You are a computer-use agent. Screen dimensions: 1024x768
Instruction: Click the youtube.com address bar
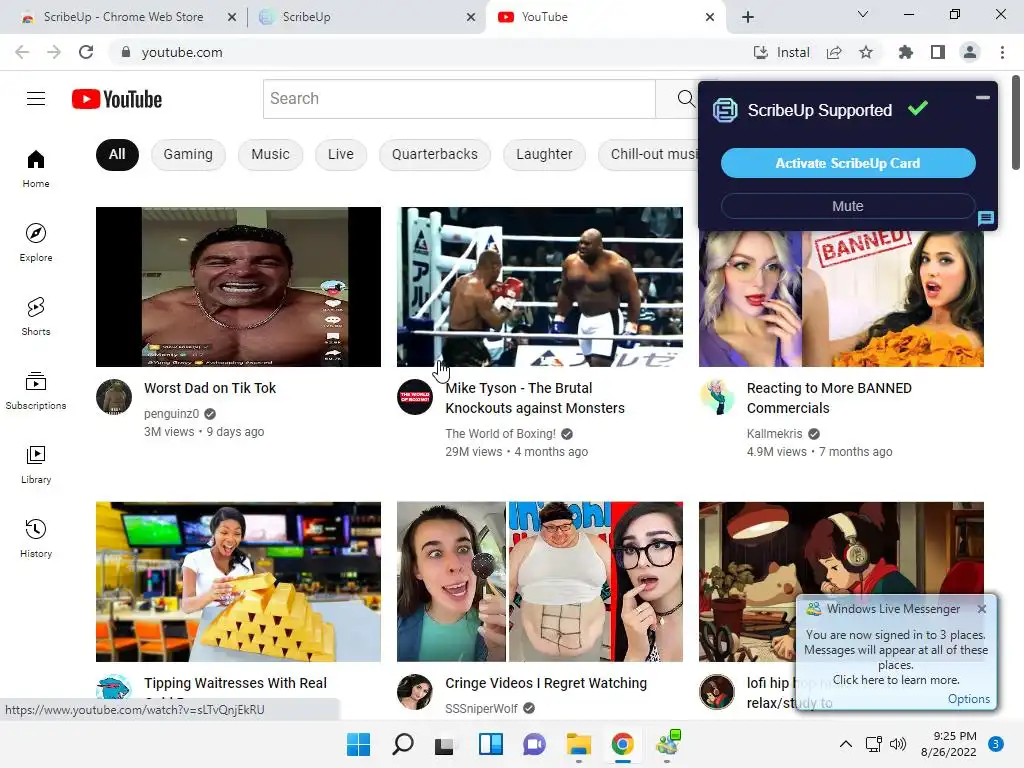coord(431,52)
